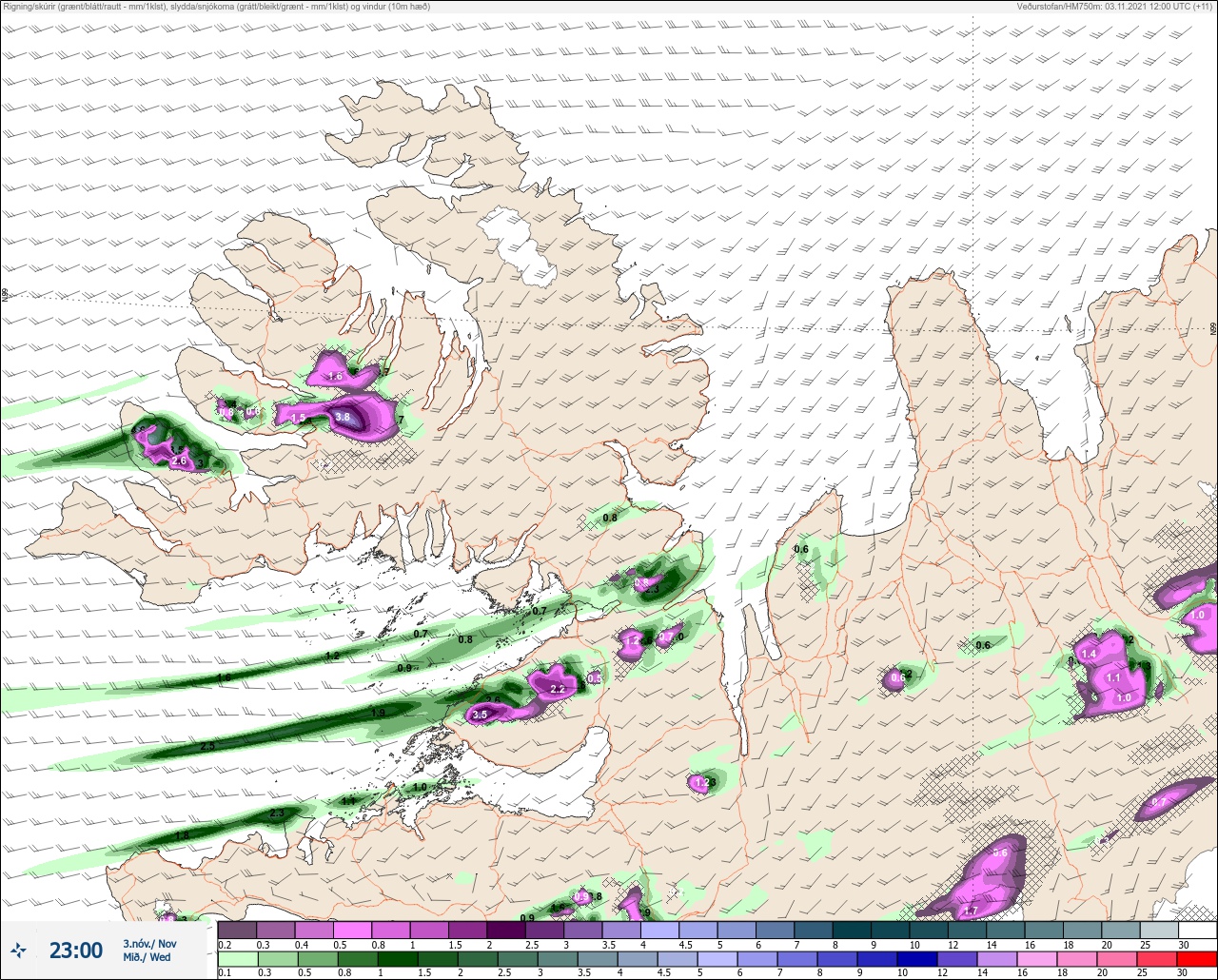Click the snow value 2.2 on the map
This screenshot has height=980, width=1218.
point(558,689)
